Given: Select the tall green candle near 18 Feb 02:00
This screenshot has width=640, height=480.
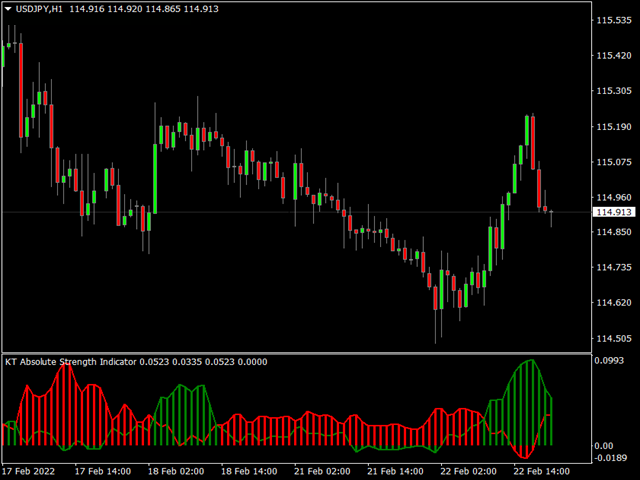Looking at the screenshot, I should (x=155, y=179).
